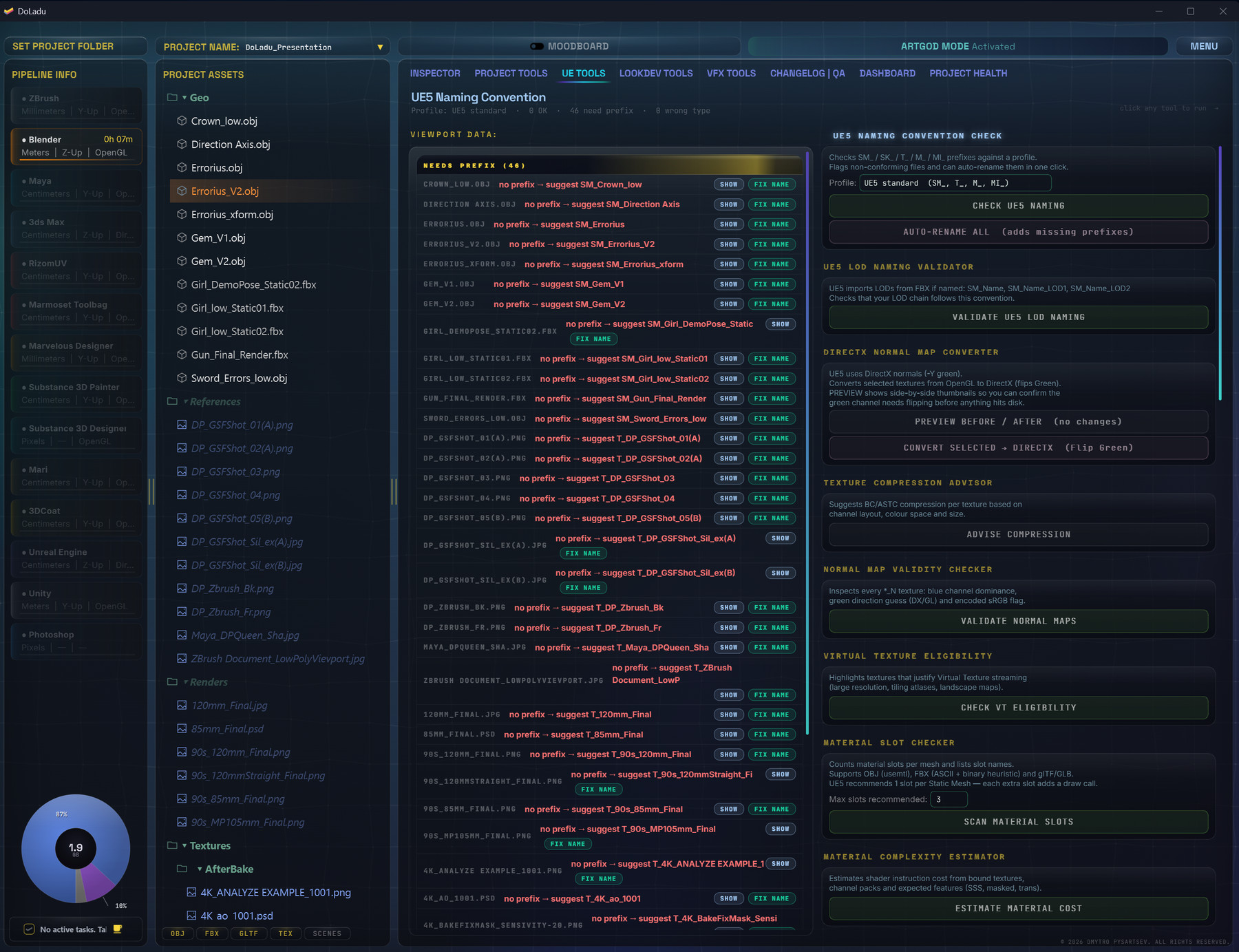Screen dimensions: 1239x952
Task: Switch to the Inspector tab
Action: pos(435,73)
